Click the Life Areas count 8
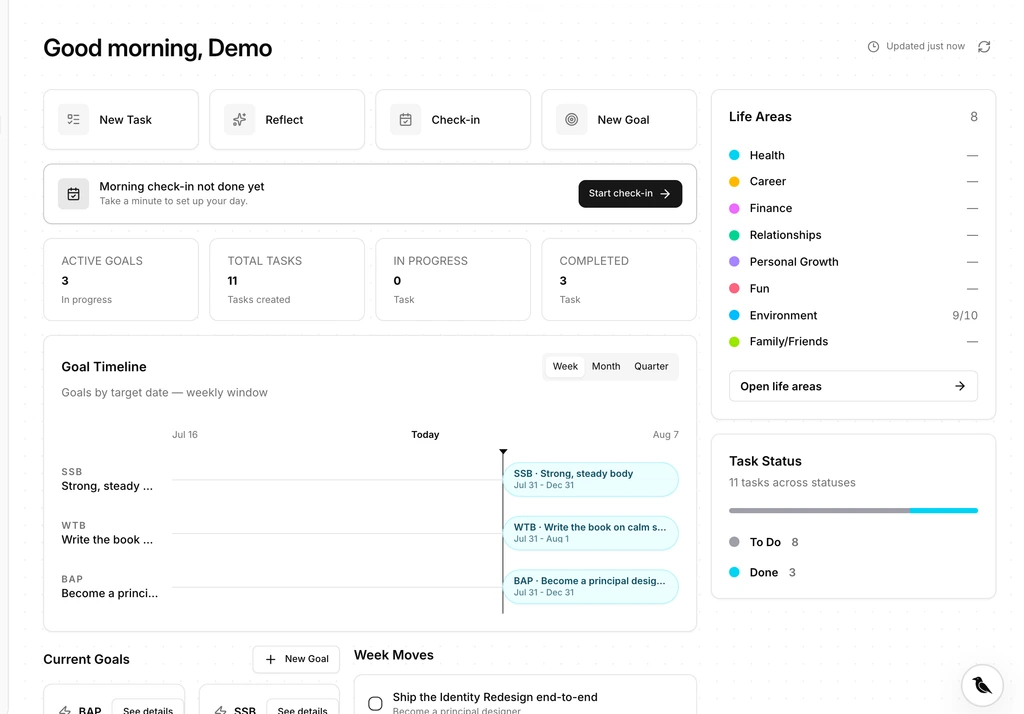The height and width of the screenshot is (714, 1024). 974,117
